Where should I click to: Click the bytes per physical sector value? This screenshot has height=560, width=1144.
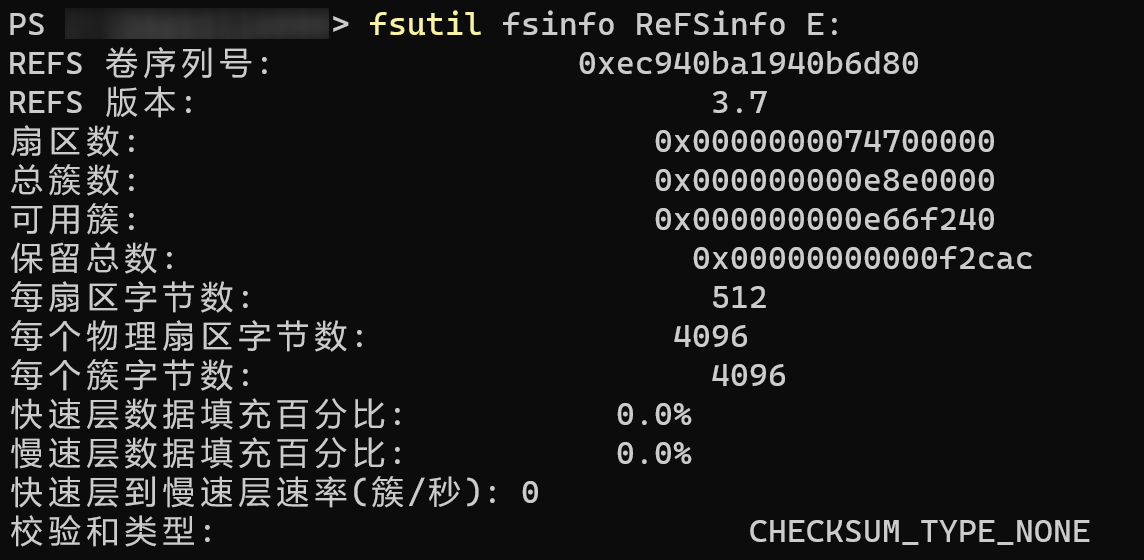(x=711, y=336)
